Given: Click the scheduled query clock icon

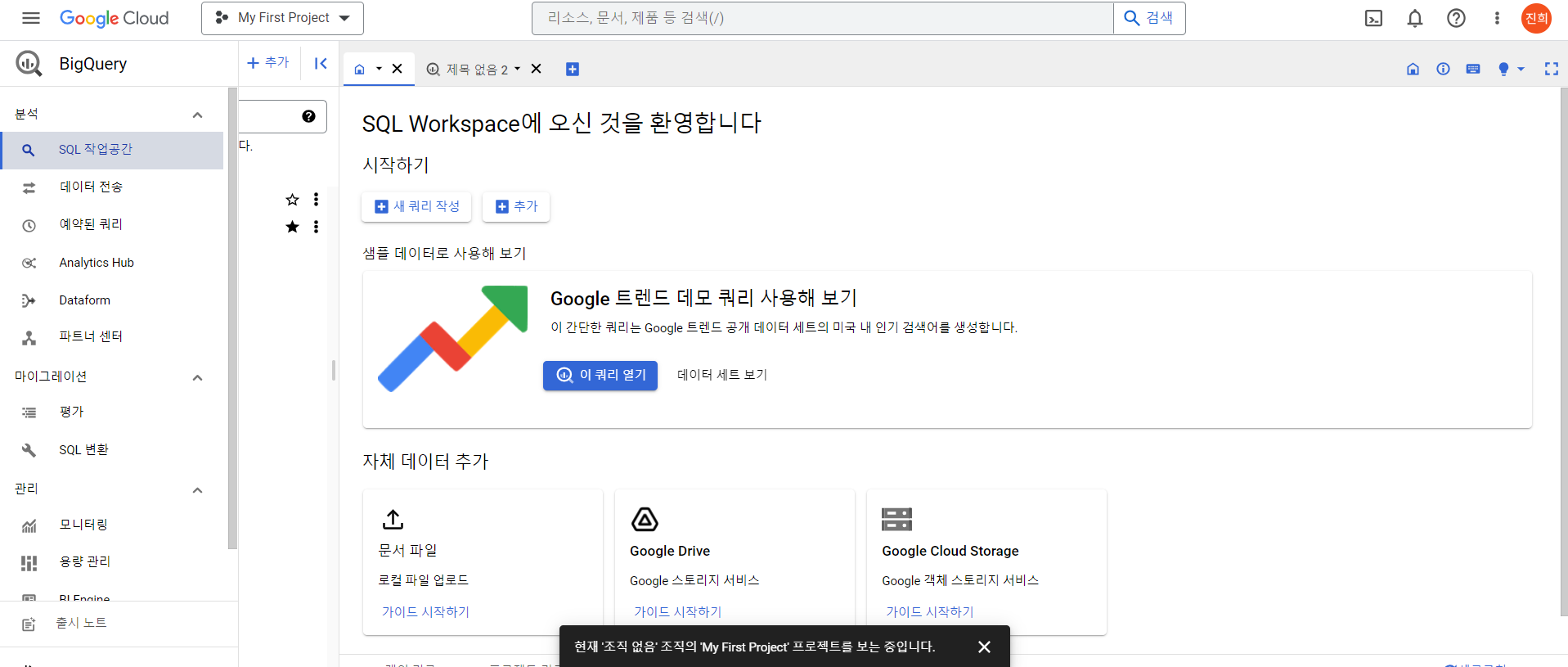Looking at the screenshot, I should (x=29, y=225).
